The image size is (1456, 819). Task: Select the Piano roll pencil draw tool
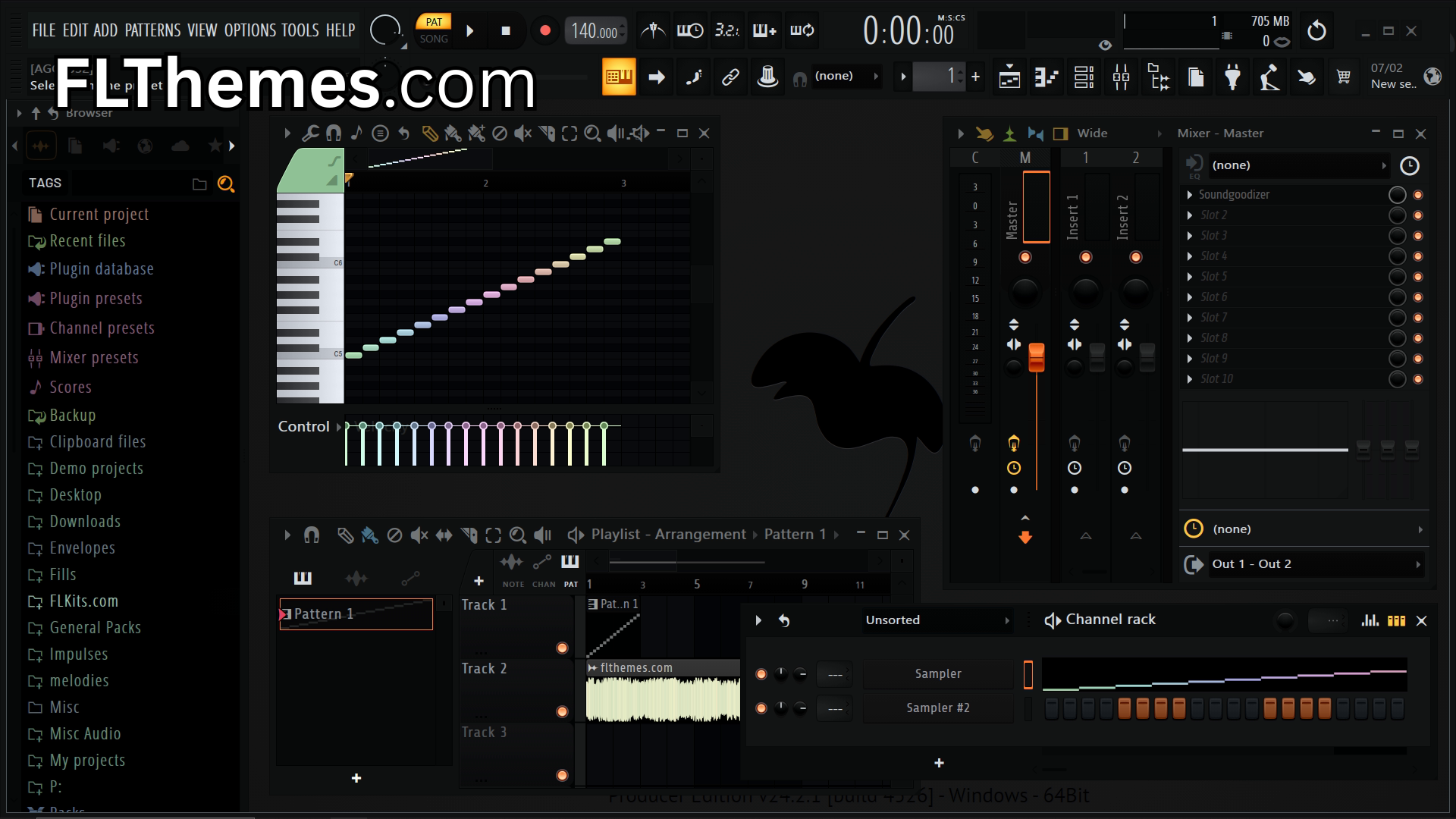pyautogui.click(x=430, y=133)
